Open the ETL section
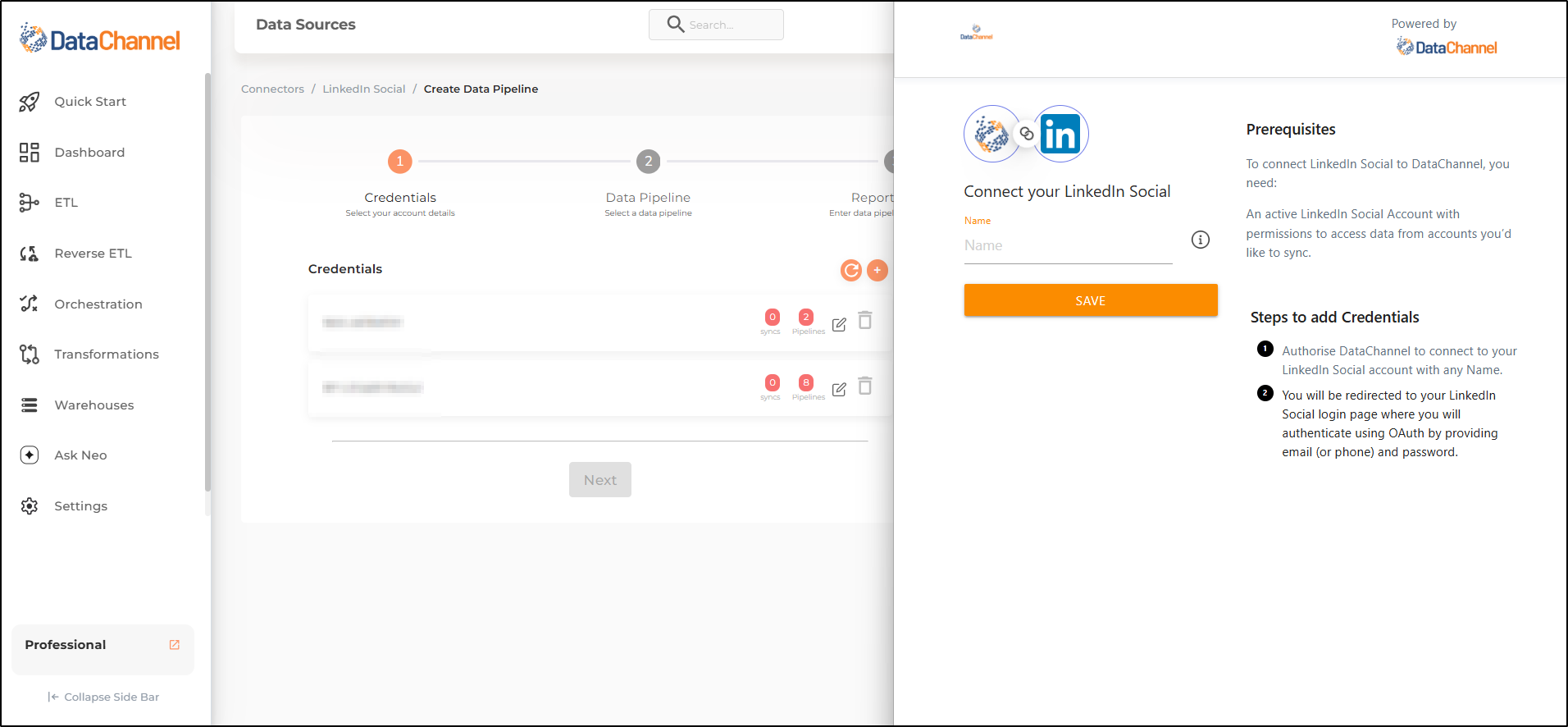This screenshot has height=727, width=1568. [x=66, y=203]
